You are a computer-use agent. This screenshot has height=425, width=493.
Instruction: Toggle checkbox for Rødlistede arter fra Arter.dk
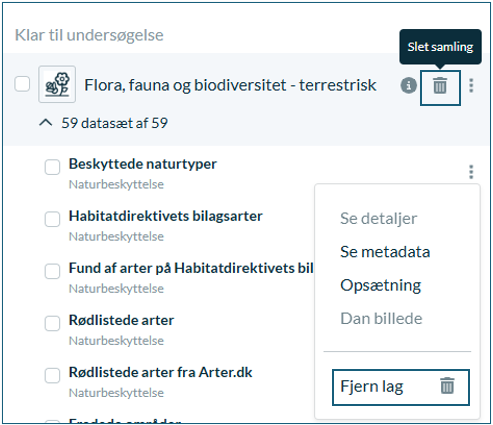tap(52, 375)
